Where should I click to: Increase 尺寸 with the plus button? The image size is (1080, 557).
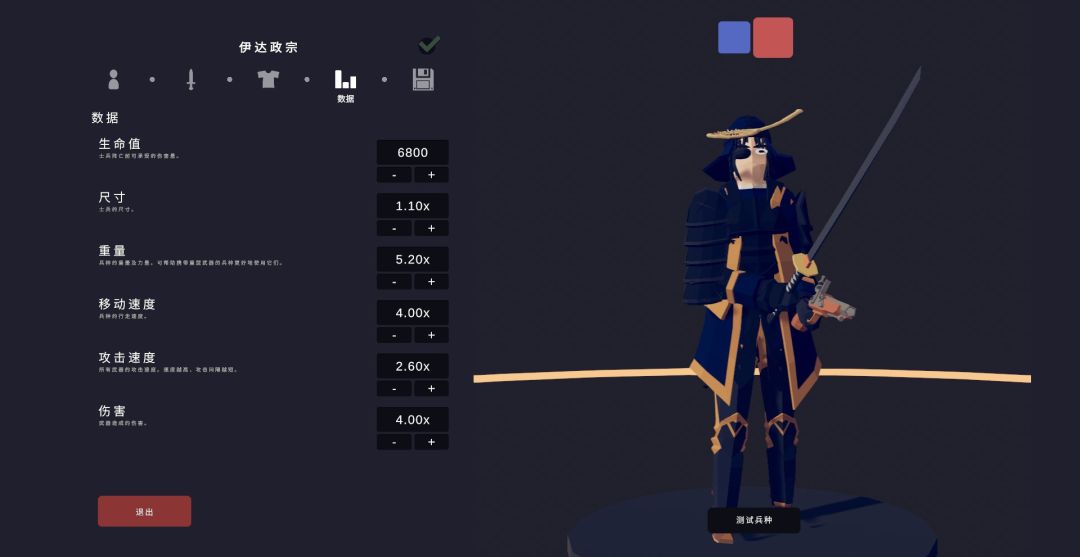(x=431, y=228)
